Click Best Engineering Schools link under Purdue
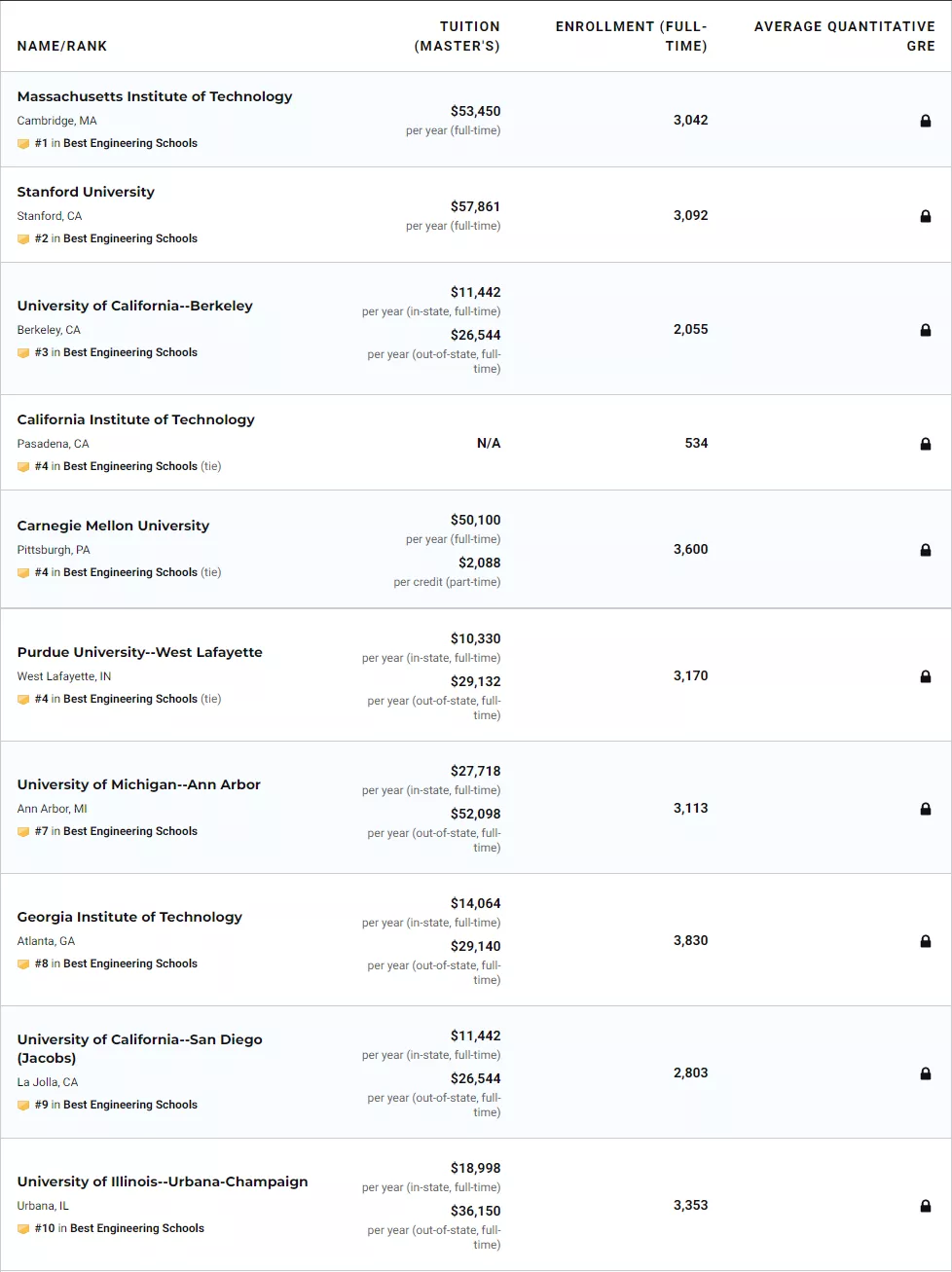Screen dimensions: 952x1272 tap(130, 699)
